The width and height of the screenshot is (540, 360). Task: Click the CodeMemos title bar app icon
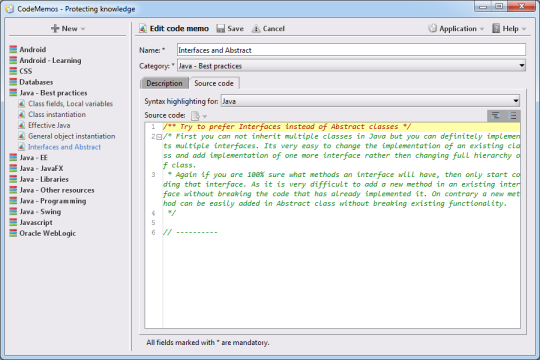pyautogui.click(x=10, y=9)
